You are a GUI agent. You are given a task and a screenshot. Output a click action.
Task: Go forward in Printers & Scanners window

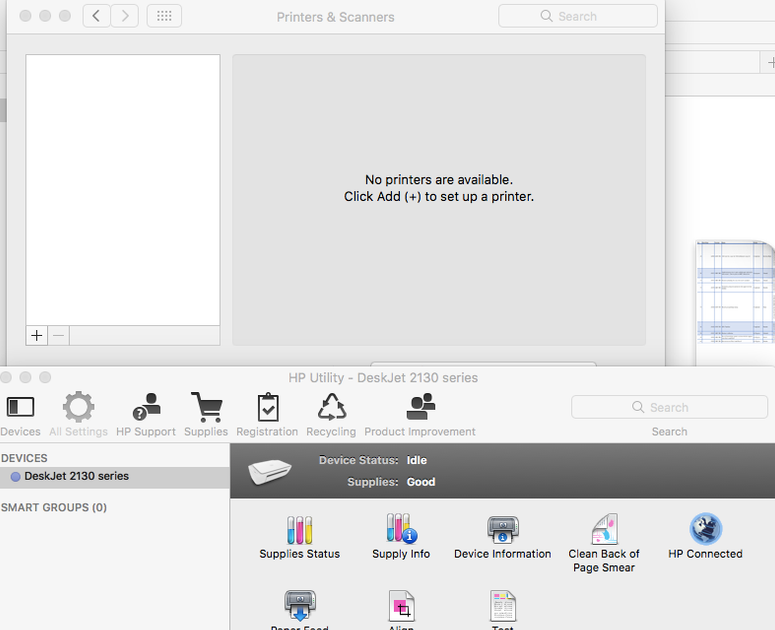125,16
